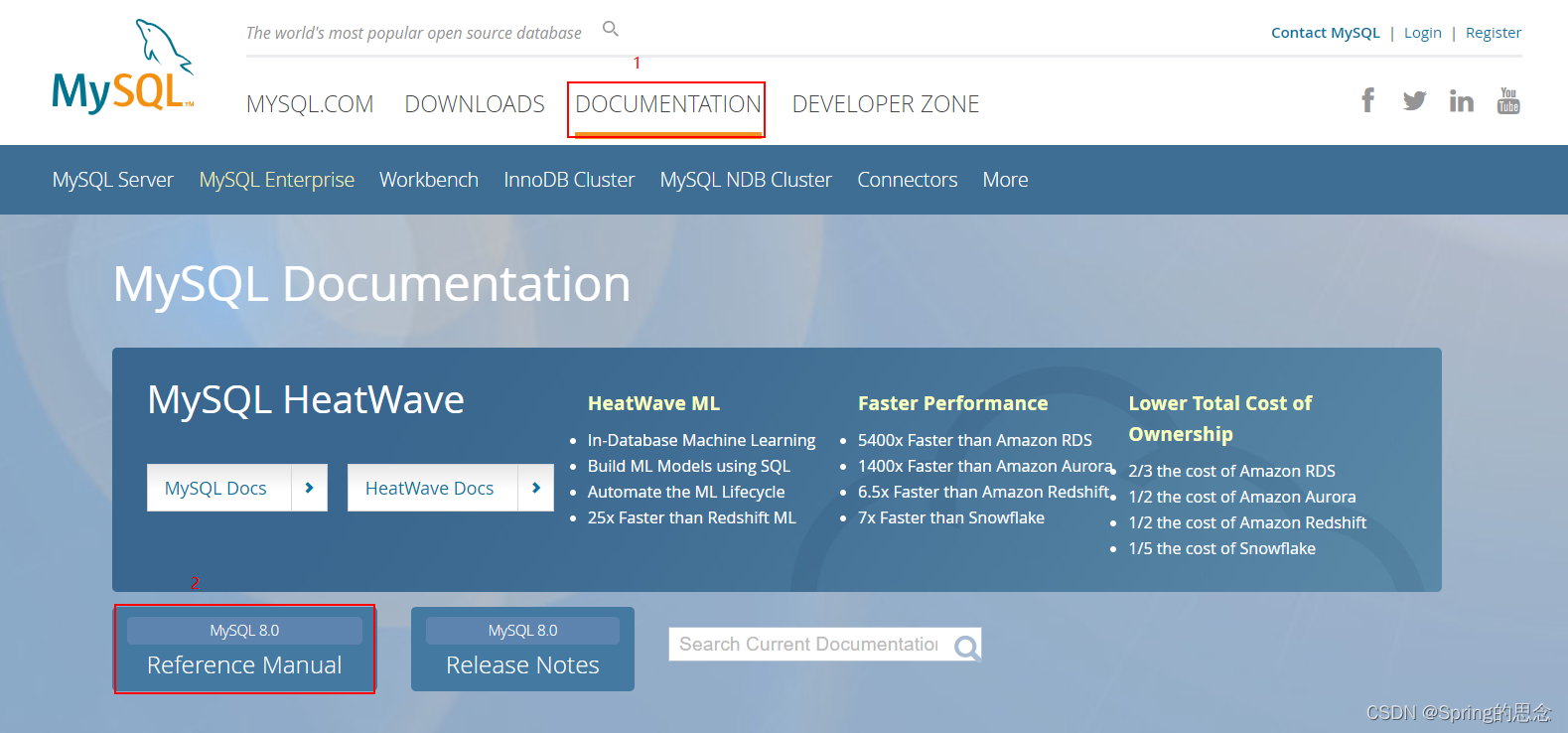Click arrow next to HeatWave Docs
Image resolution: width=1568 pixels, height=733 pixels.
click(535, 488)
